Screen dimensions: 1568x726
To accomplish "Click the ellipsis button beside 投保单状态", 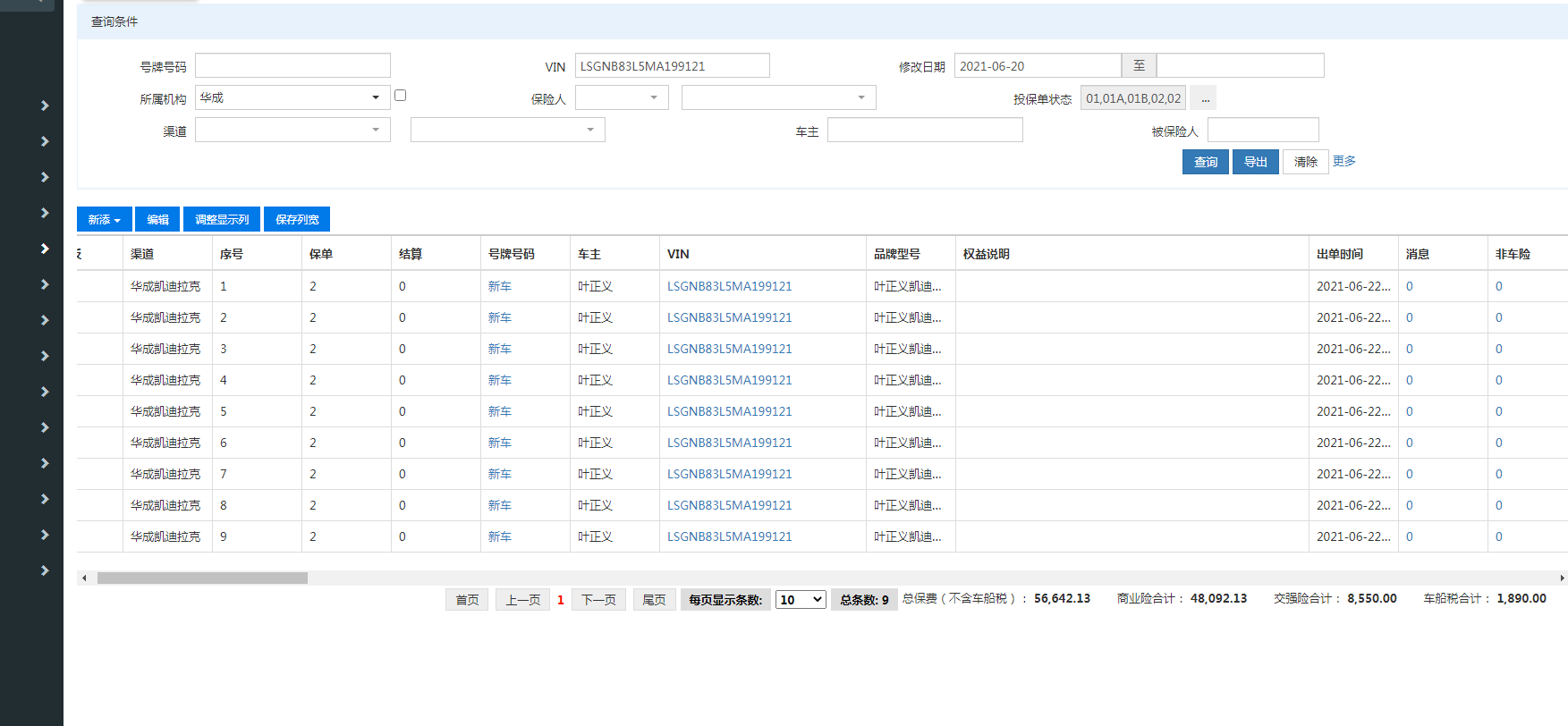I will pyautogui.click(x=1205, y=98).
